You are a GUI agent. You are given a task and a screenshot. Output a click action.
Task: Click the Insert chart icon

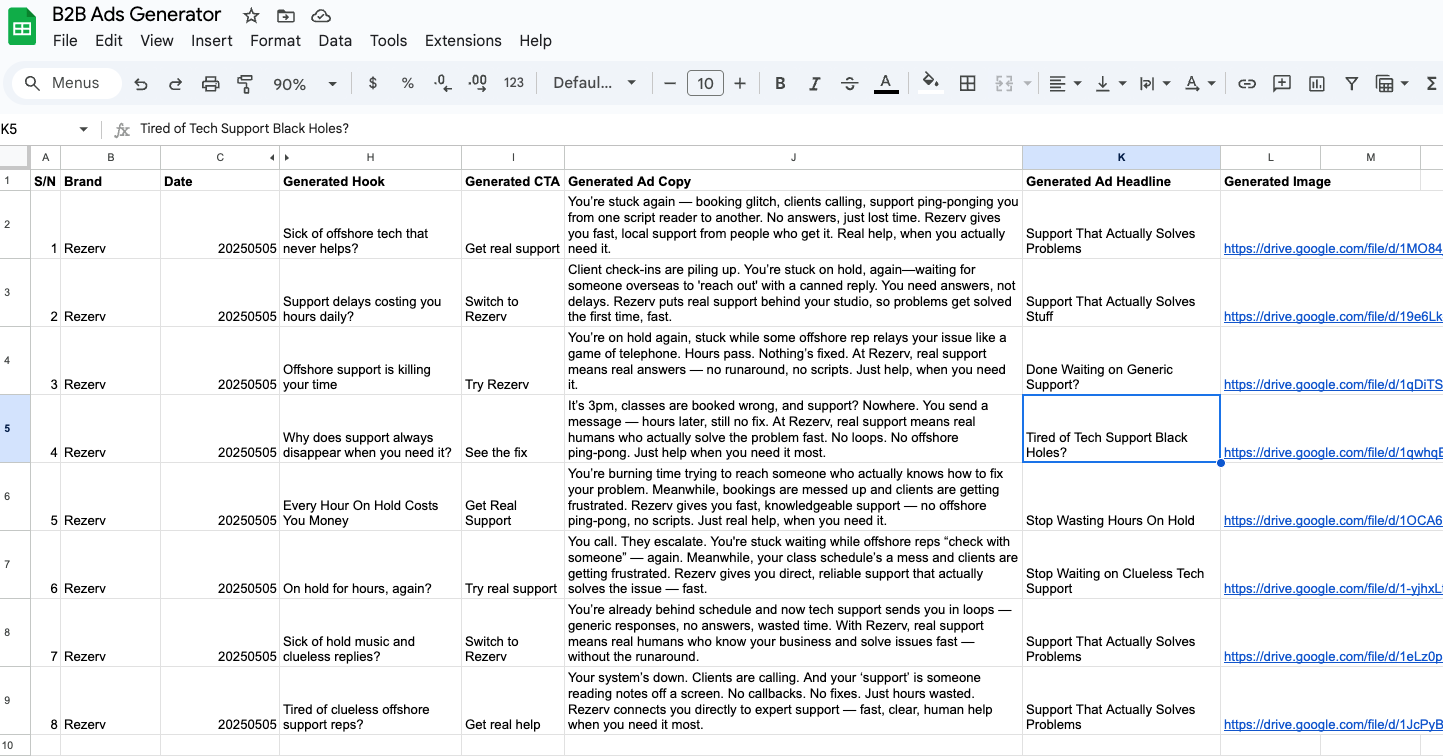[x=1316, y=83]
